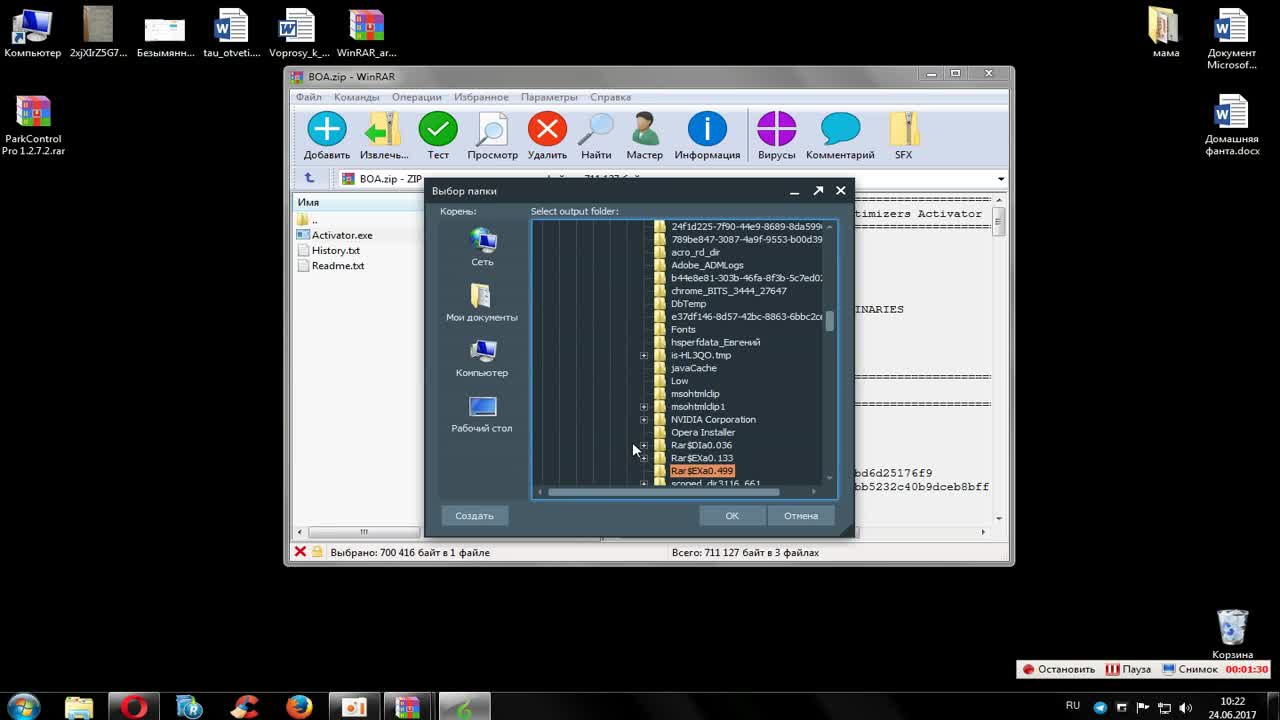Open the WinRAR address bar dropdown arrow

(1000, 179)
